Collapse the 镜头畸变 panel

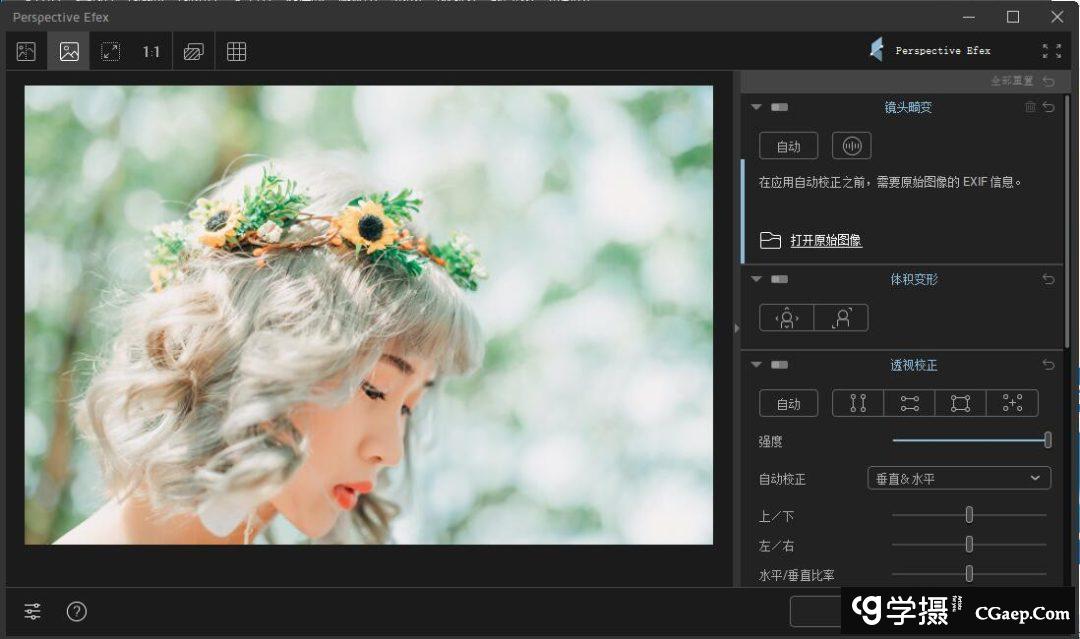click(756, 107)
